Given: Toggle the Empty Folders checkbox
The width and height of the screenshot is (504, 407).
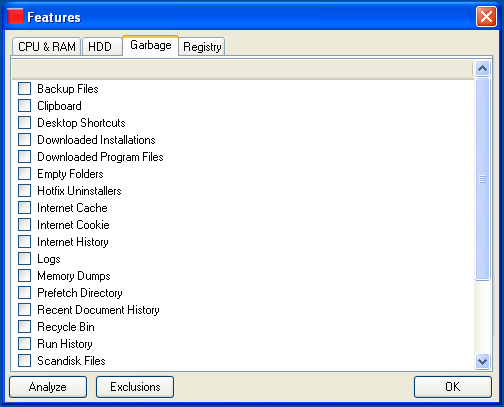Looking at the screenshot, I should [24, 174].
